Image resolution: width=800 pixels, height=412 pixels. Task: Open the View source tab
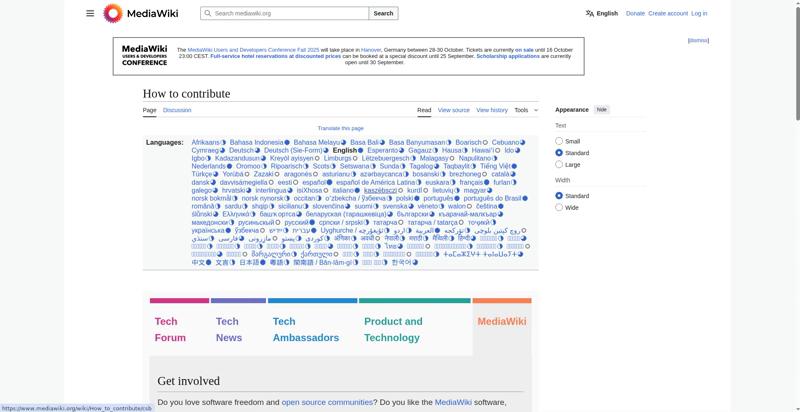tap(453, 110)
